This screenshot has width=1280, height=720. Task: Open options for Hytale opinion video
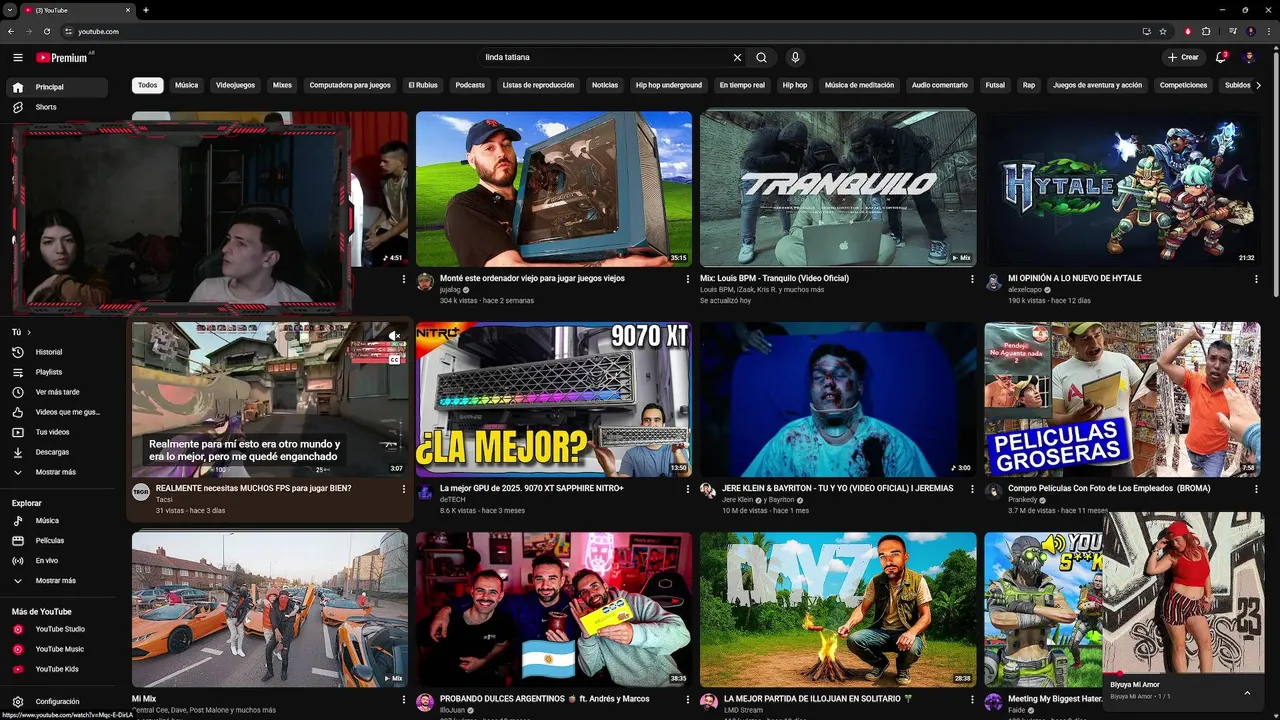(x=1257, y=279)
